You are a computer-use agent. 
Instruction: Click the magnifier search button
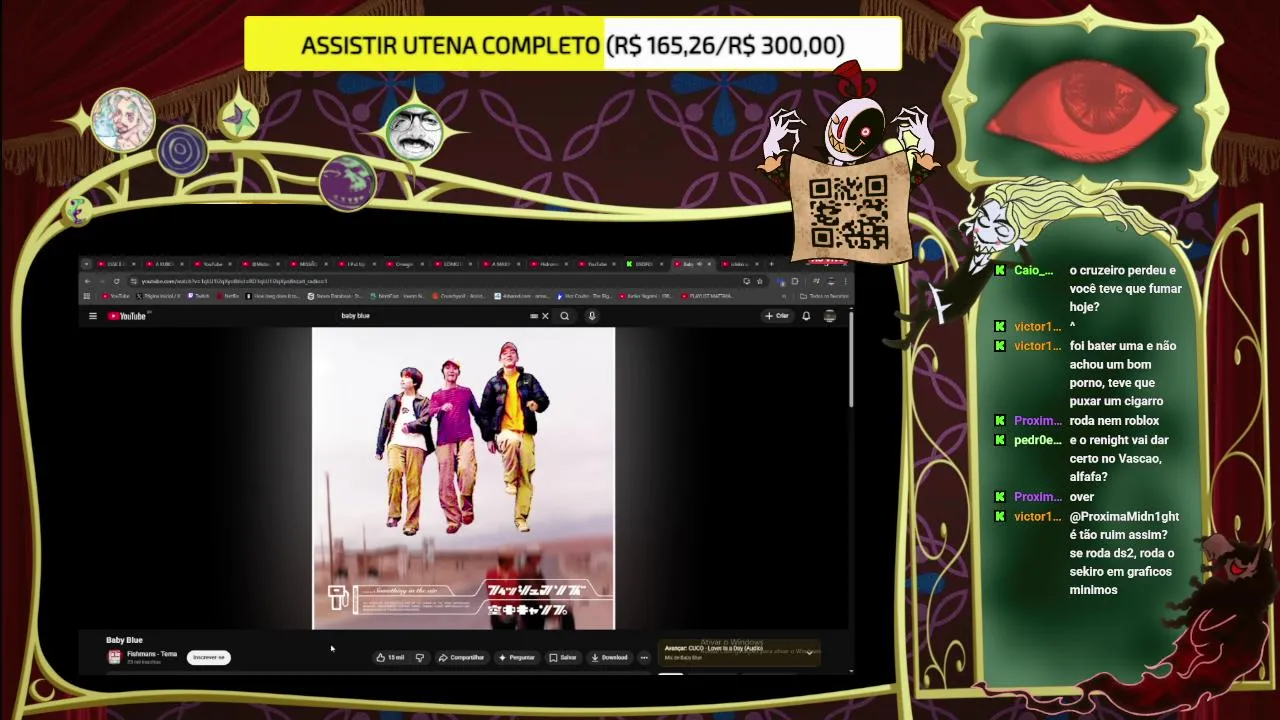coord(565,316)
